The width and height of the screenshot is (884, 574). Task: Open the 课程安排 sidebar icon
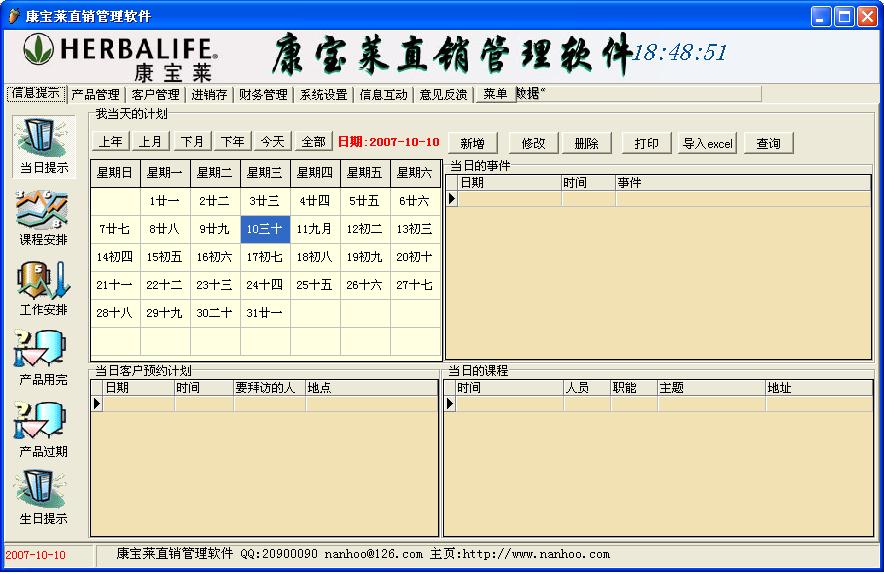click(x=43, y=218)
